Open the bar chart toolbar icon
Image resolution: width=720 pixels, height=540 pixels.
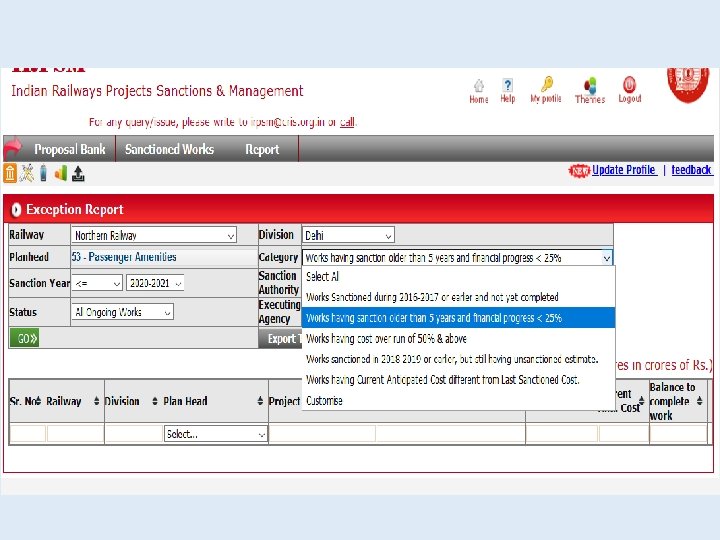pos(61,173)
